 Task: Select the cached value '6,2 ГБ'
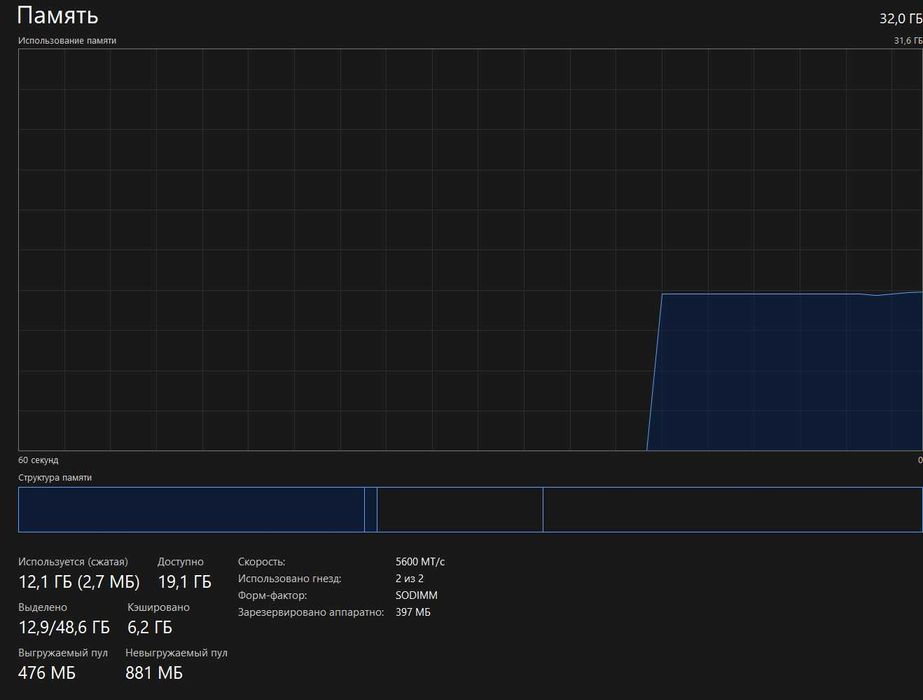150,628
